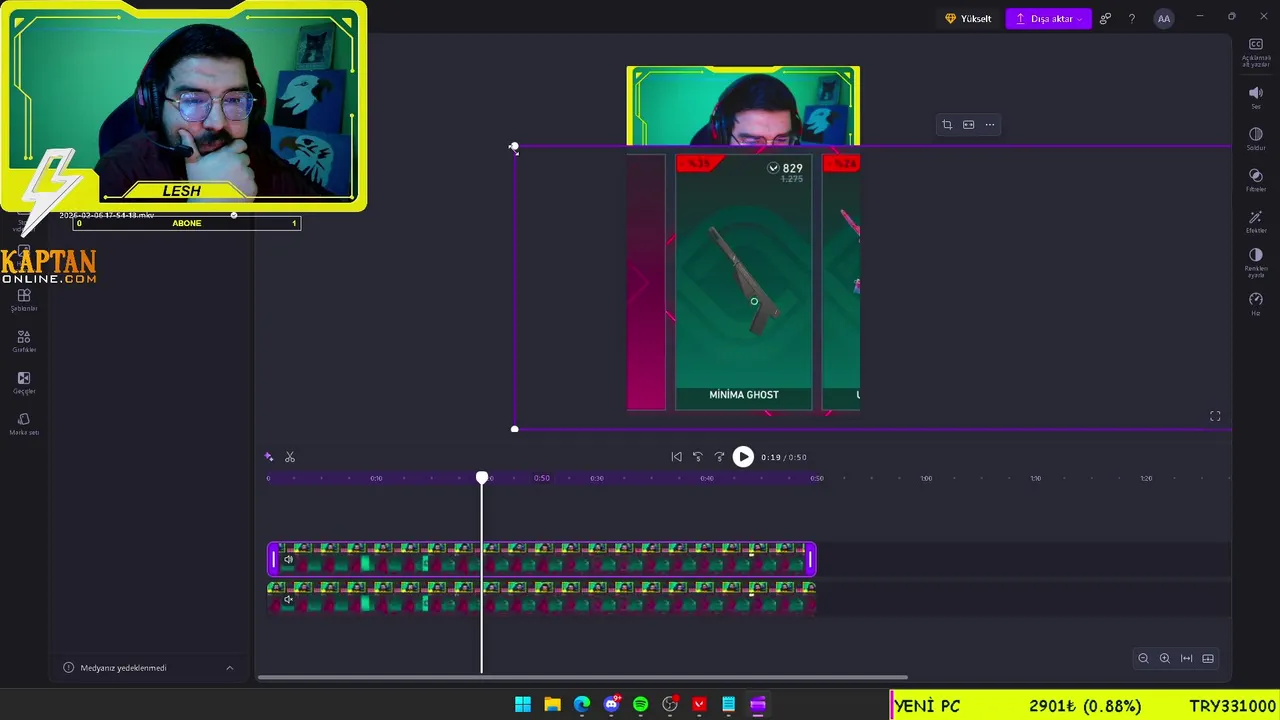The image size is (1280, 720).
Task: Expand the Medyanız yedeklenmedi backup notice
Action: 229,668
